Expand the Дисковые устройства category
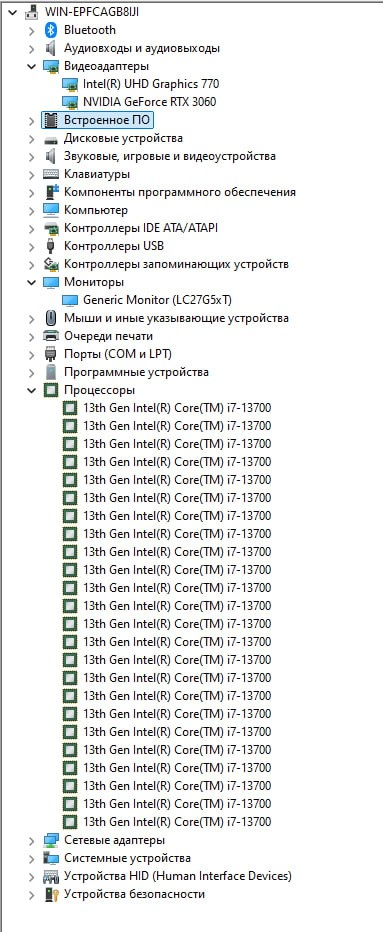The height and width of the screenshot is (932, 383). (x=32, y=138)
